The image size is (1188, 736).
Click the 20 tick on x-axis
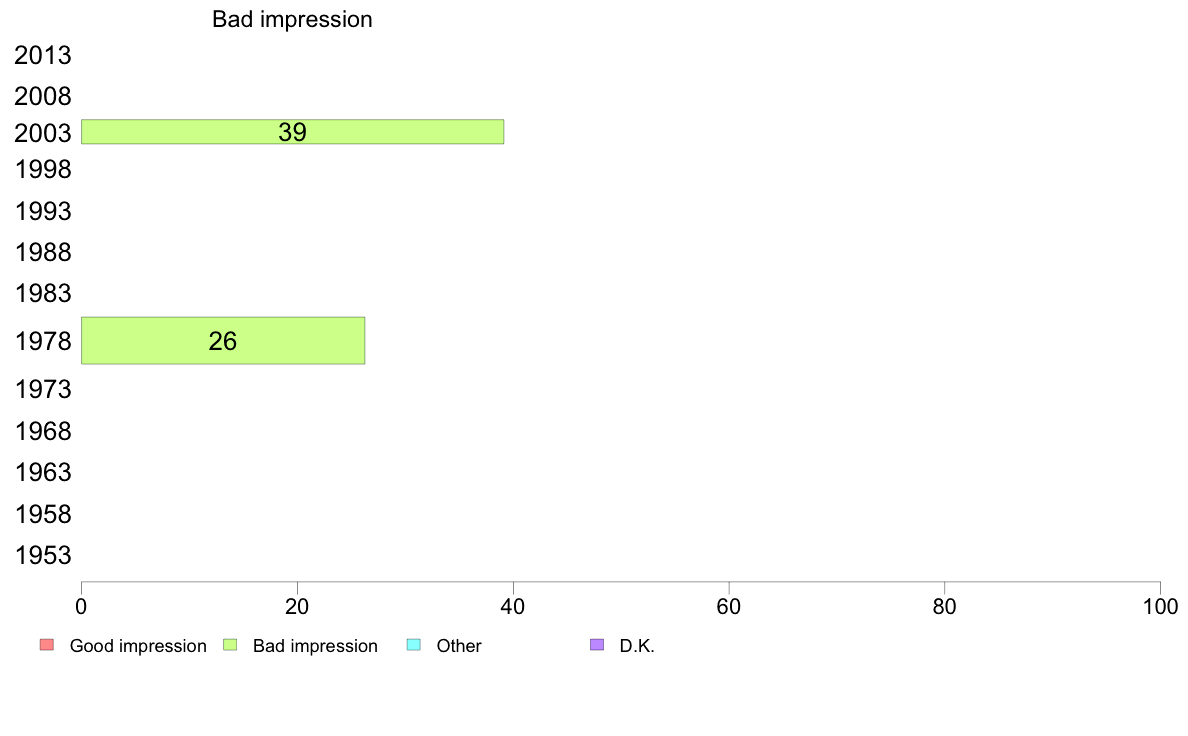point(297,606)
